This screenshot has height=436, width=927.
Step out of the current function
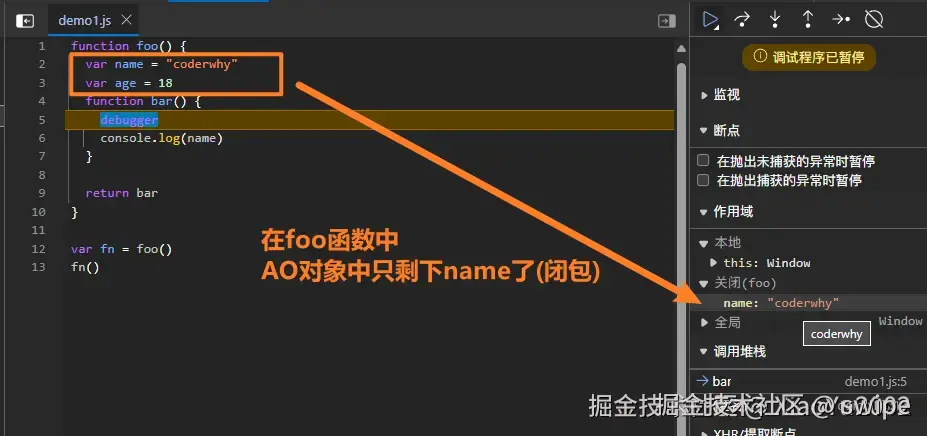808,20
